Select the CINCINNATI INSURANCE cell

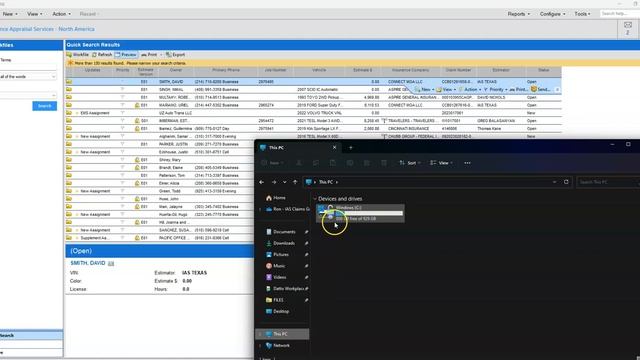pyautogui.click(x=409, y=129)
